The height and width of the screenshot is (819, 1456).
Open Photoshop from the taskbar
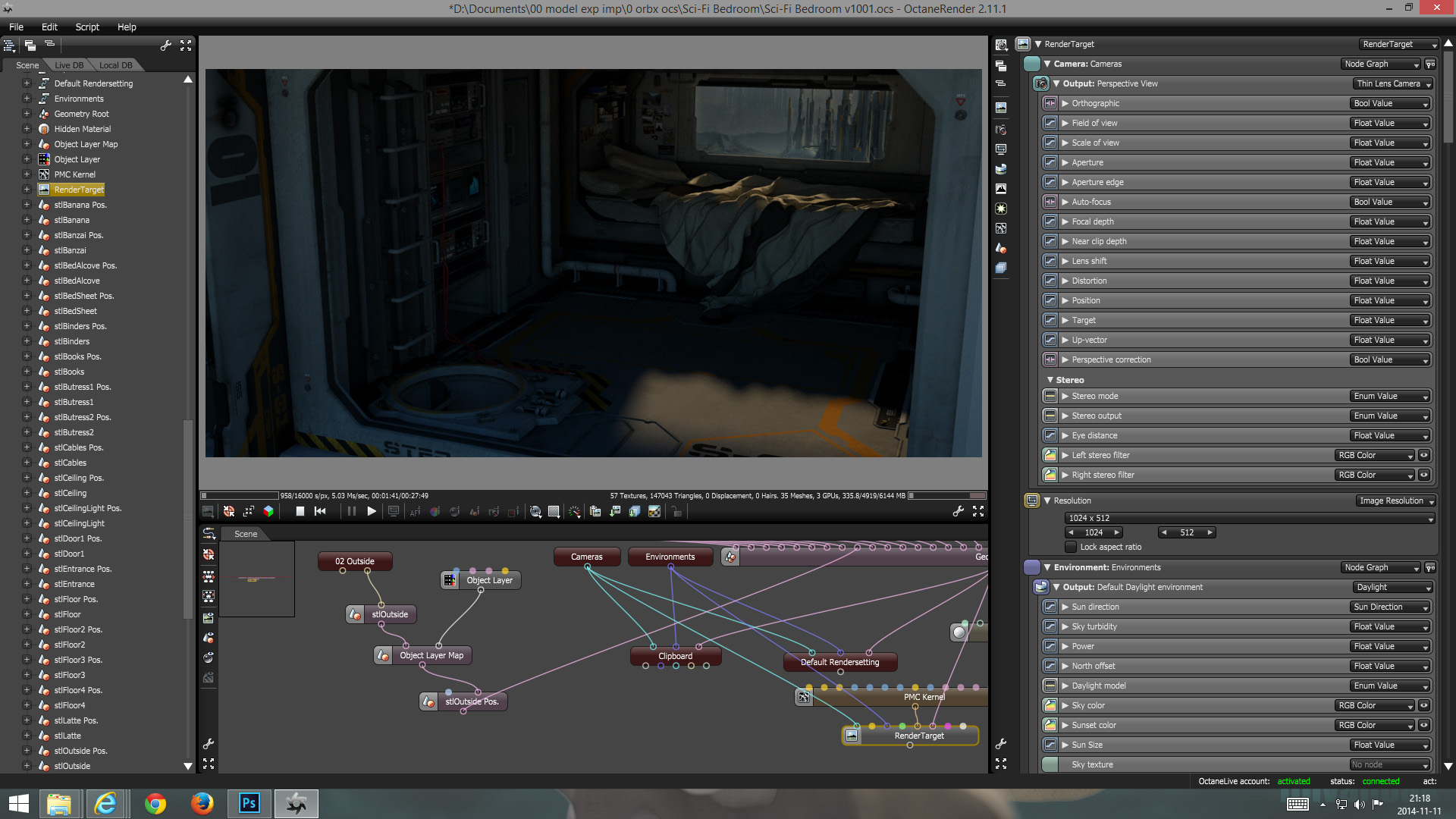pos(249,803)
